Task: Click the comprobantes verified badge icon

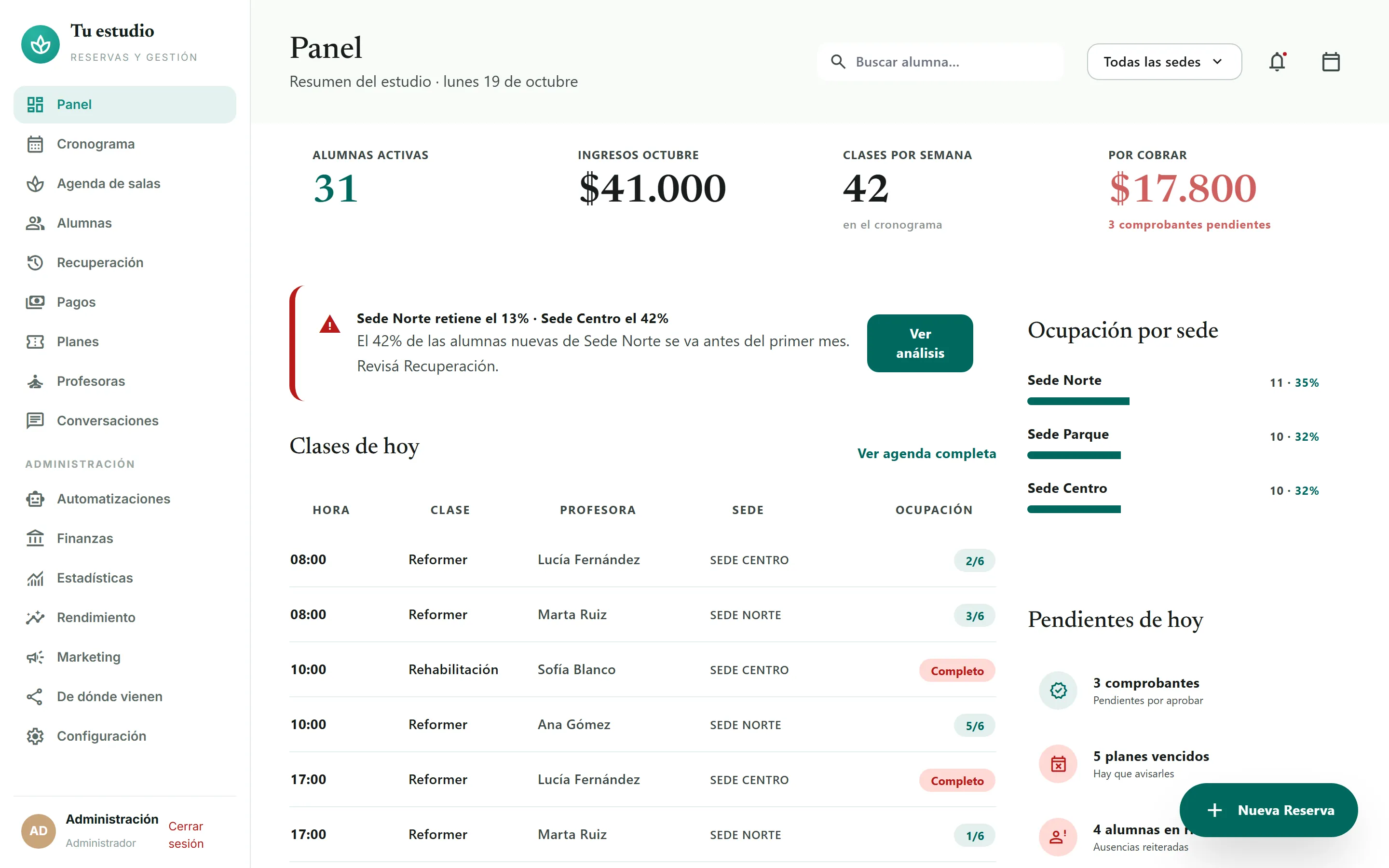Action: coord(1058,691)
